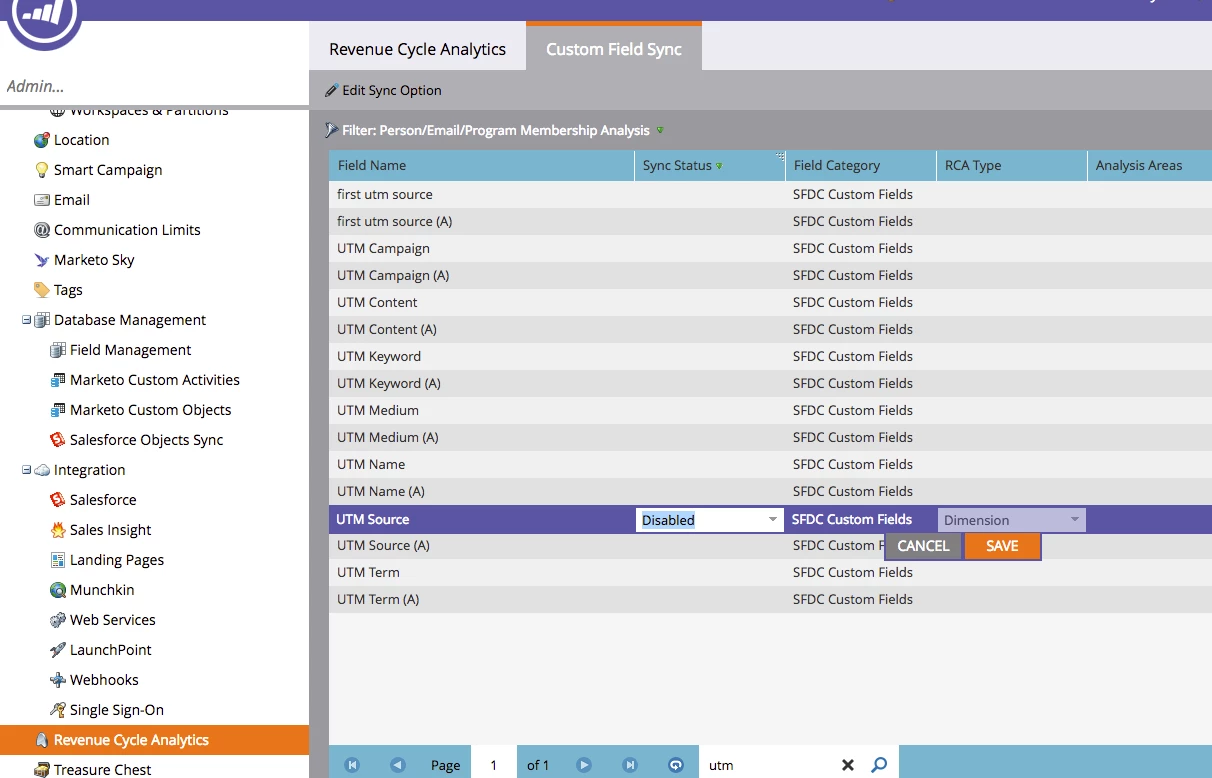Switch to the Custom Field Sync tab

tap(614, 49)
